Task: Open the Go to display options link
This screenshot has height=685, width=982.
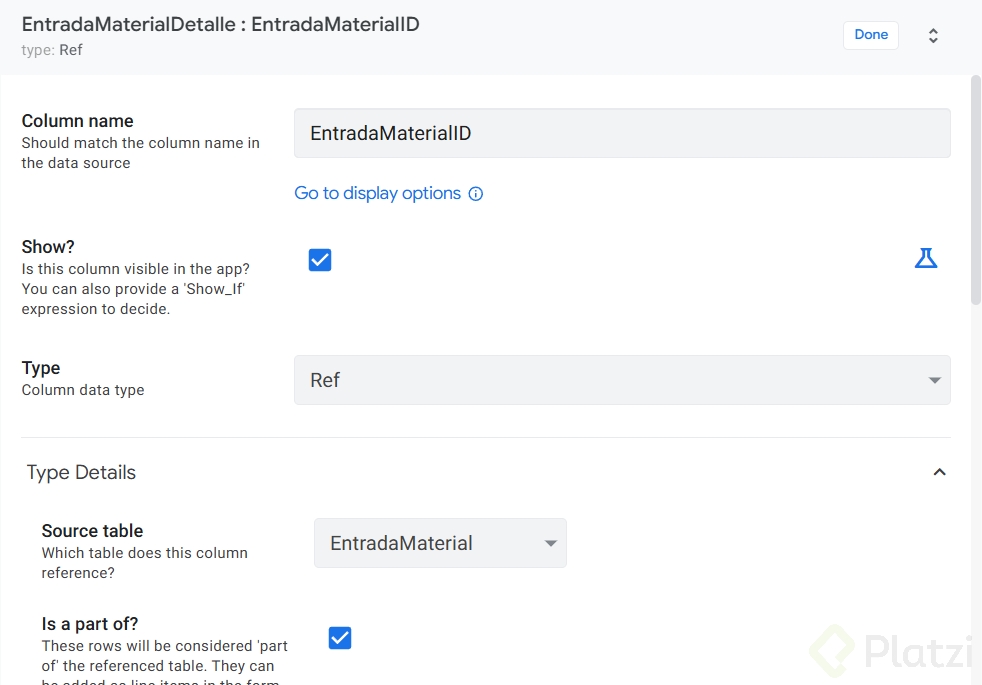Action: tap(377, 193)
